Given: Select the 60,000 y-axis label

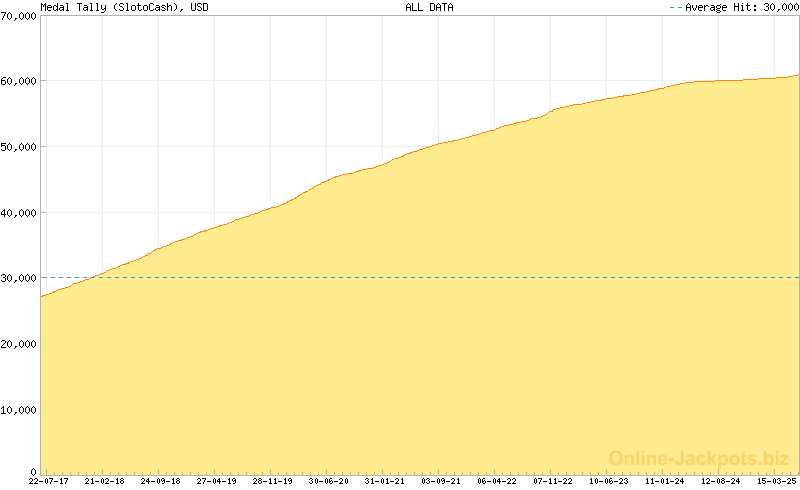Looking at the screenshot, I should (x=18, y=81).
